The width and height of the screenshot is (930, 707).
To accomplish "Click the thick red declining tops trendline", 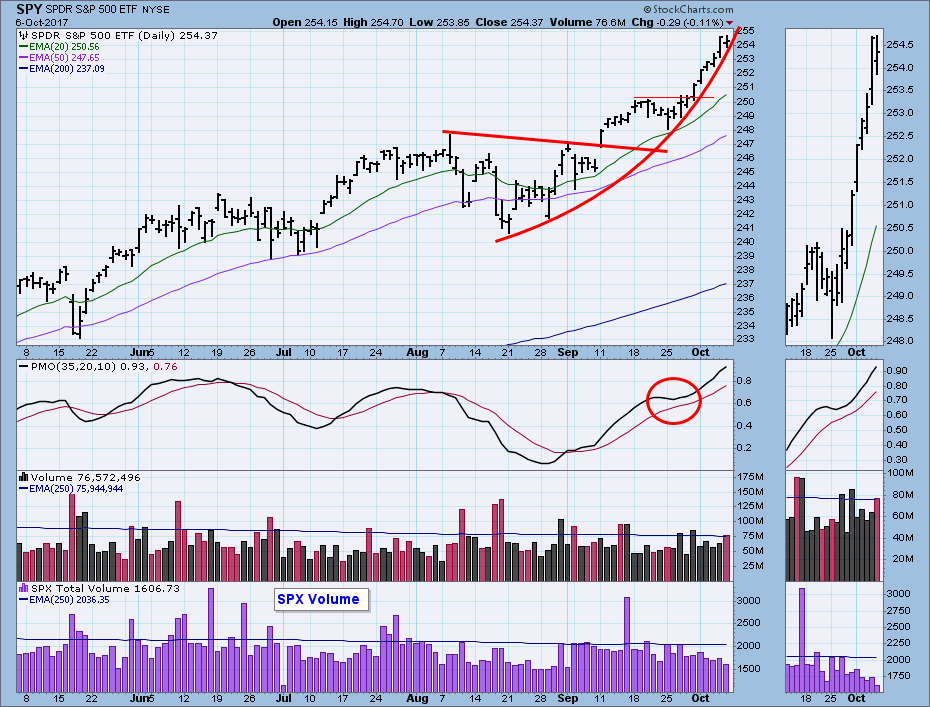I will (x=555, y=141).
